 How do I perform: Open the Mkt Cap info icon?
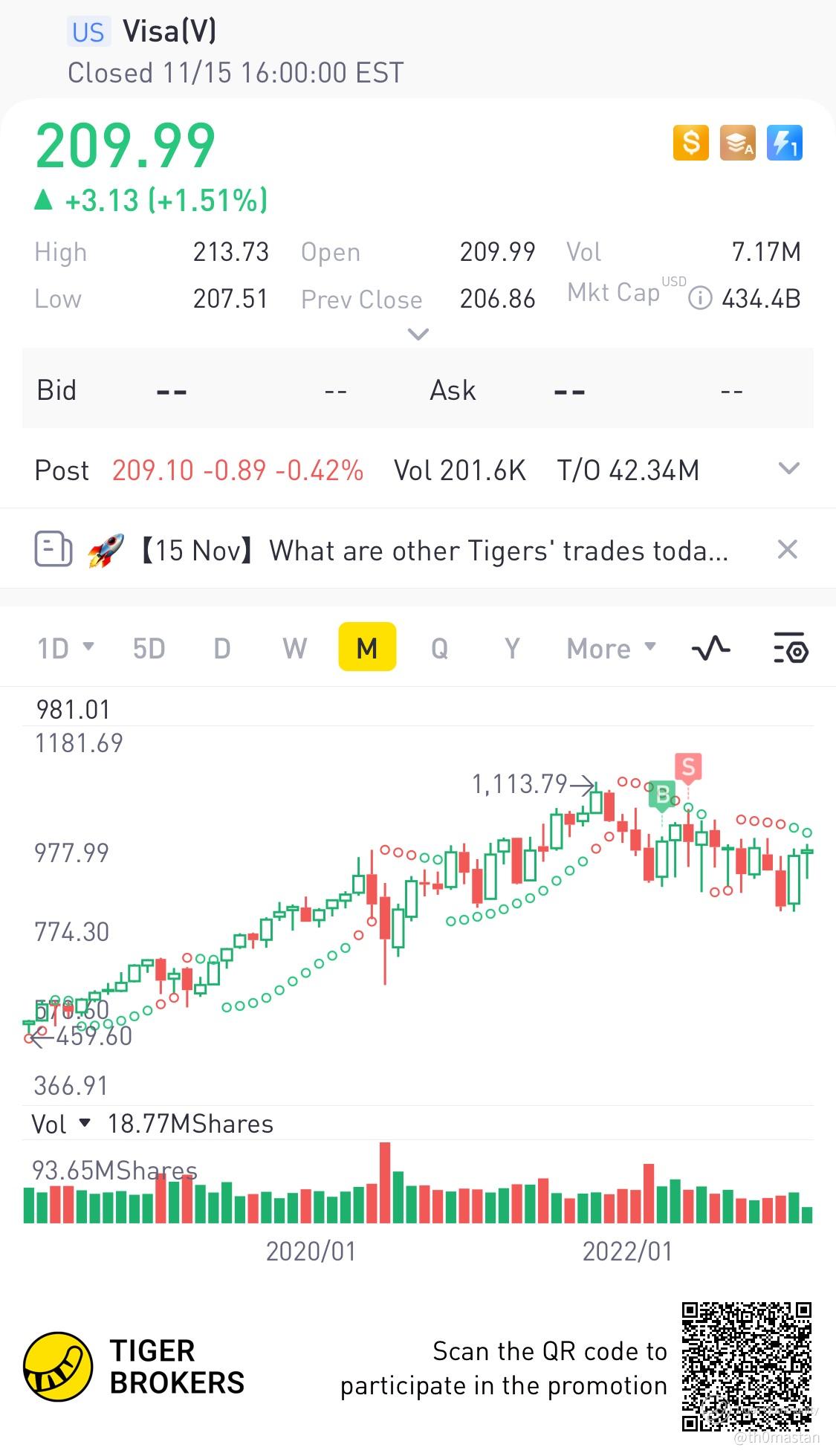pyautogui.click(x=700, y=299)
